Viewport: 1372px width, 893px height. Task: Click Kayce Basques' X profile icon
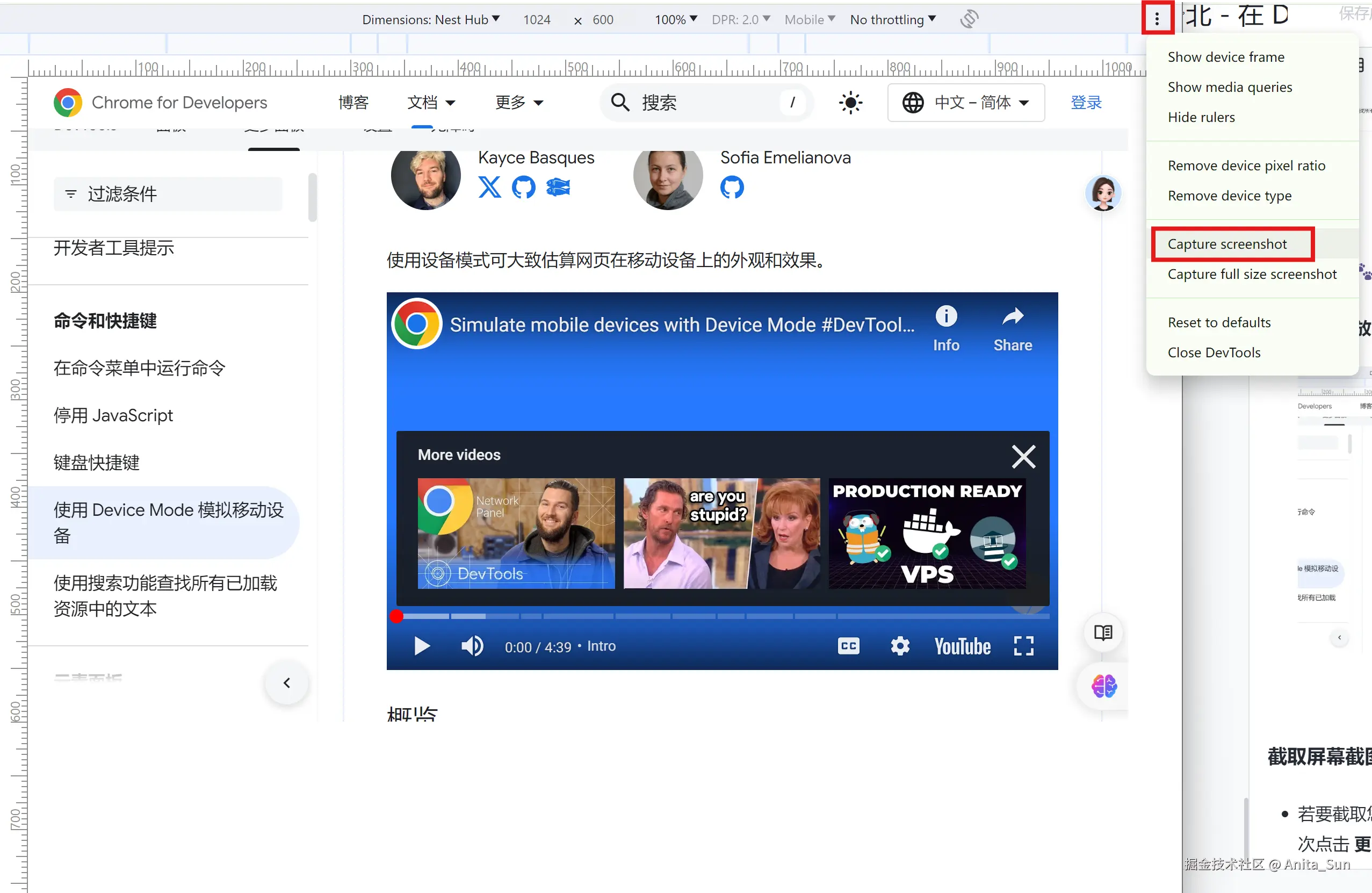click(x=489, y=188)
